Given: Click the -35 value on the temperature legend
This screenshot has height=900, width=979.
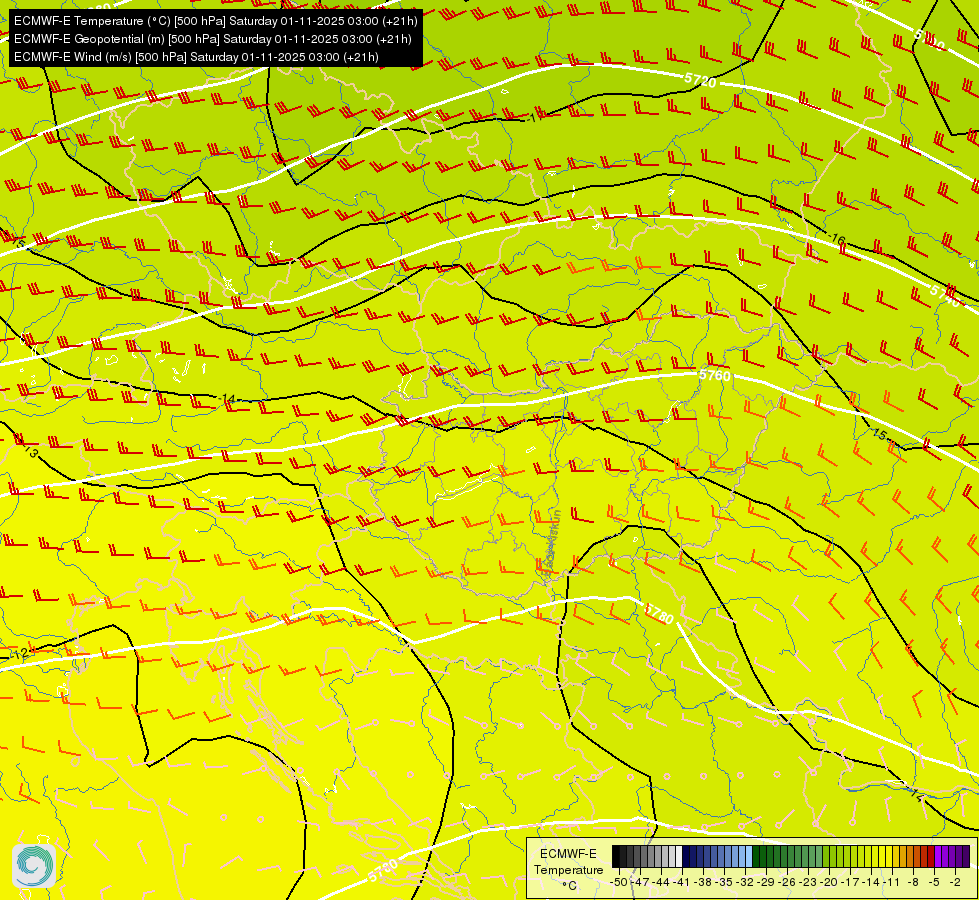Looking at the screenshot, I should click(x=724, y=882).
